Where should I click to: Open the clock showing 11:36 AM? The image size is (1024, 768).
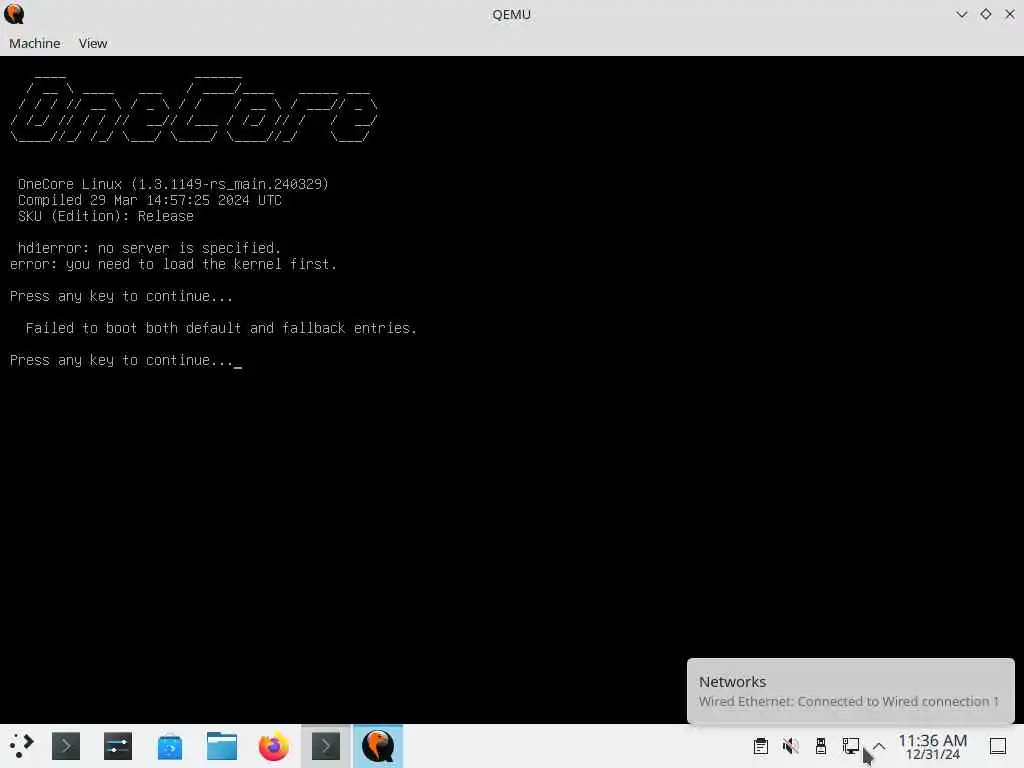(933, 746)
